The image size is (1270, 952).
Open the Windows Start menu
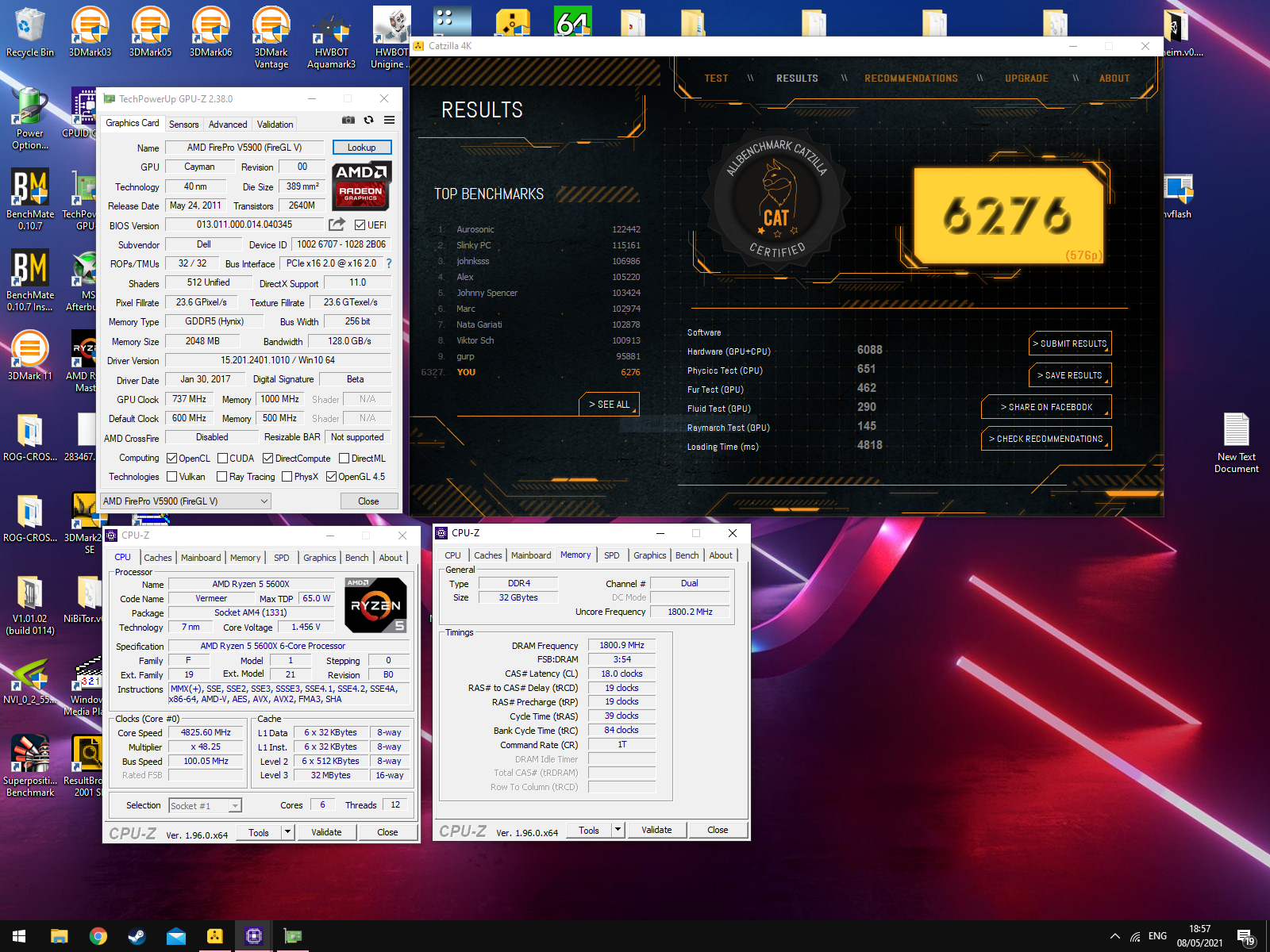(19, 936)
